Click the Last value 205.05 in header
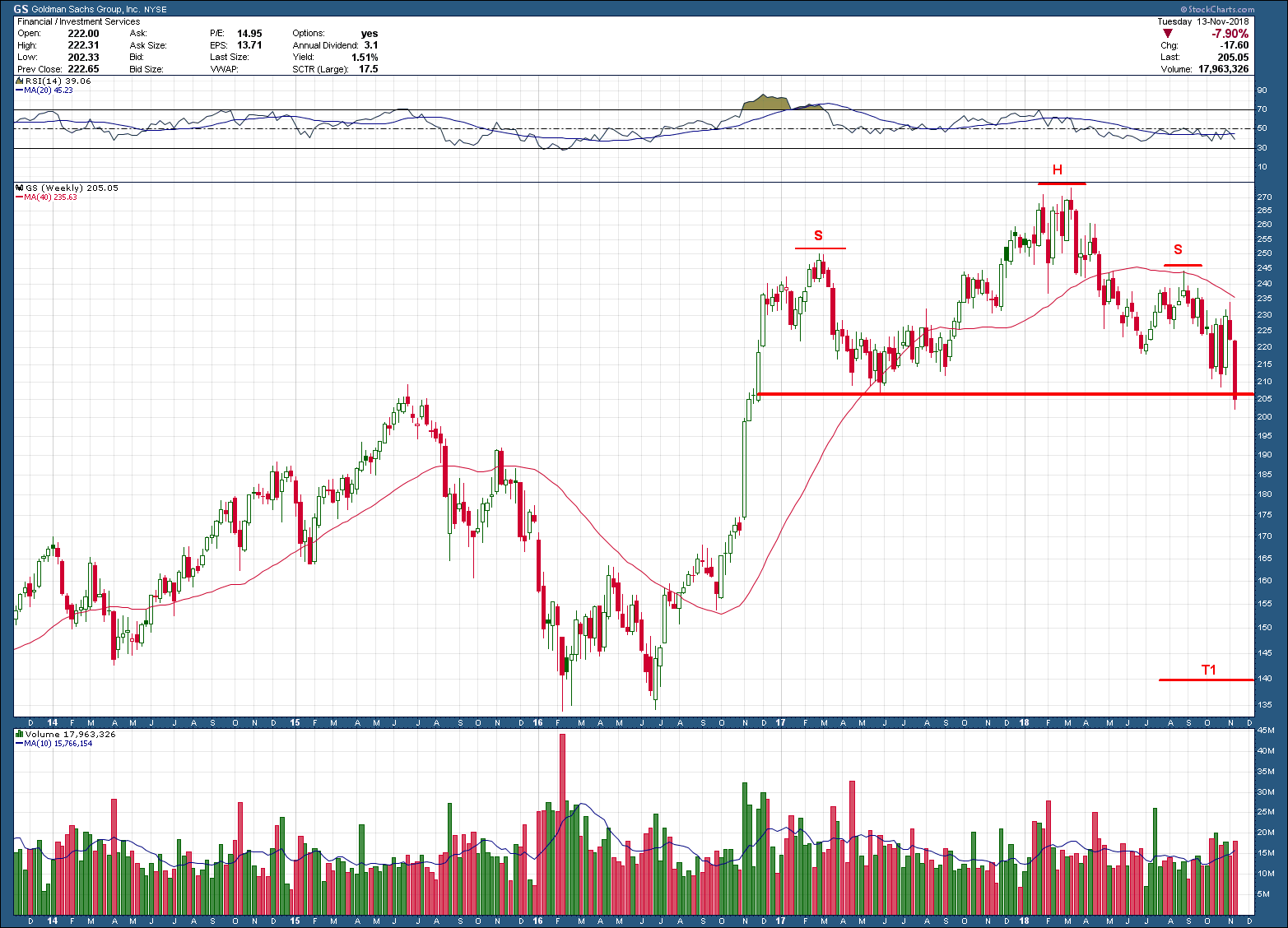The height and width of the screenshot is (928, 1288). pos(1234,58)
